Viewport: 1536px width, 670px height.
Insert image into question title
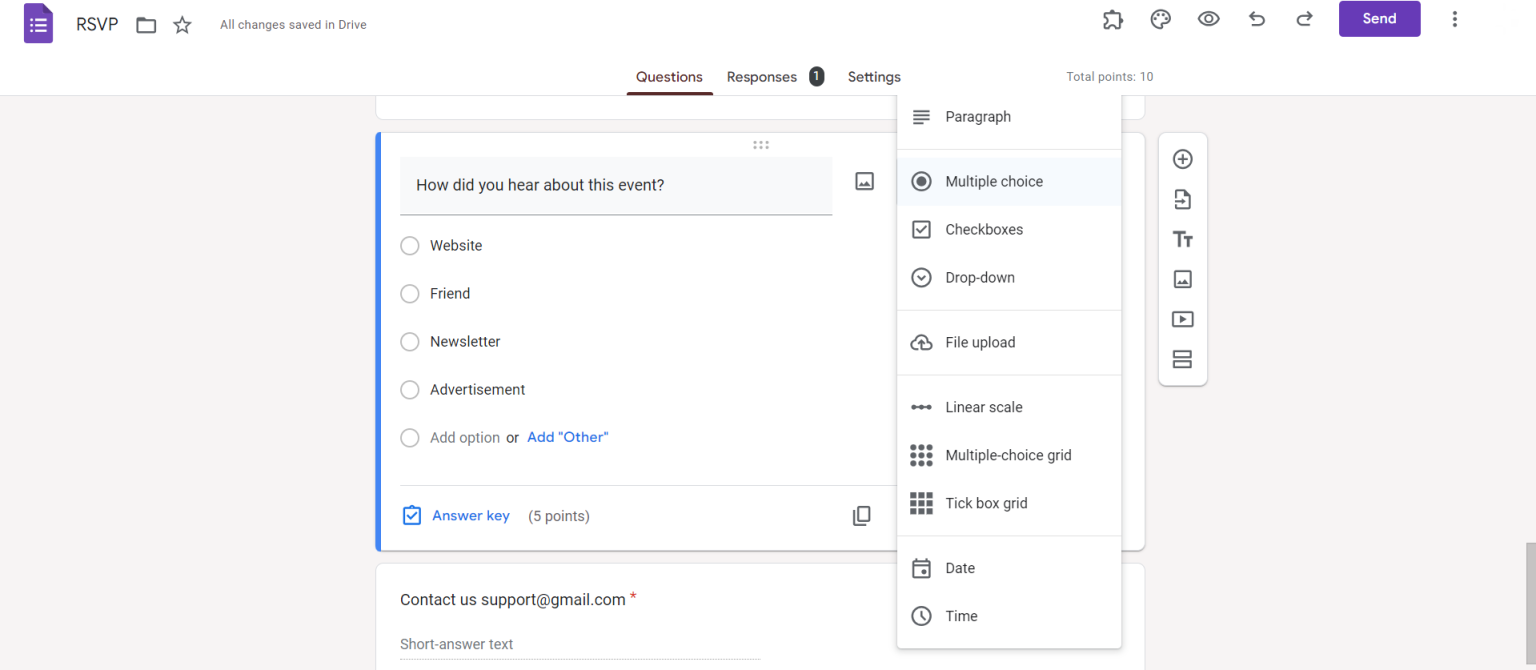[x=864, y=181]
